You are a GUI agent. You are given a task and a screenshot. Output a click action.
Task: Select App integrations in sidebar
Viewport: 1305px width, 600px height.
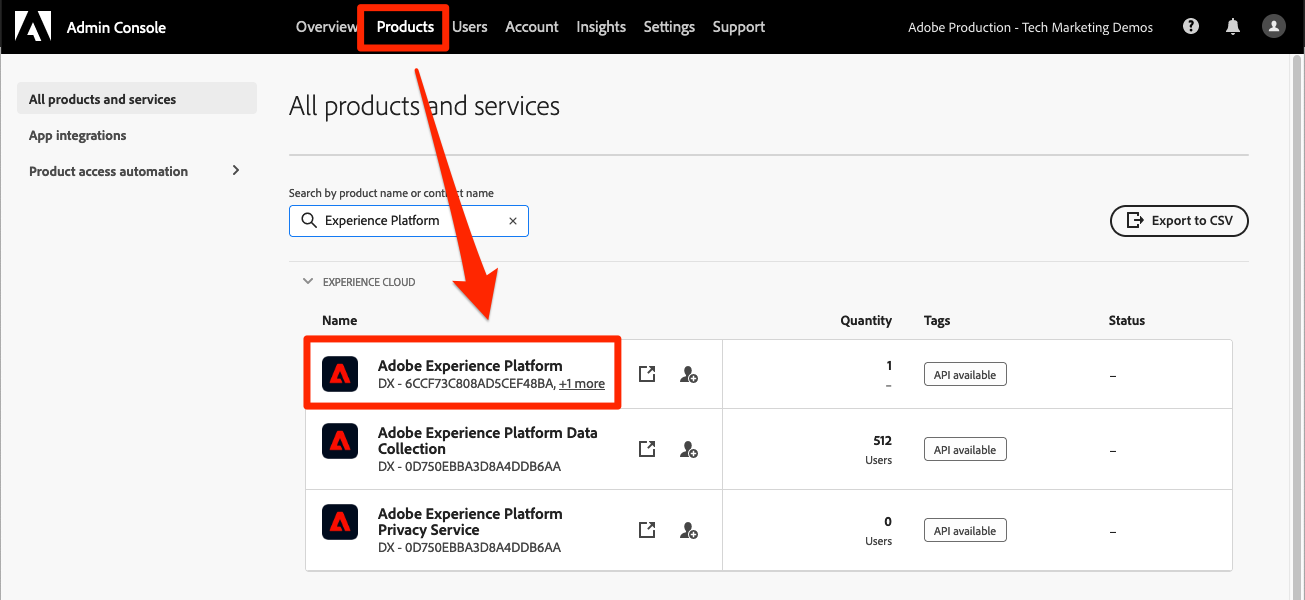(78, 135)
